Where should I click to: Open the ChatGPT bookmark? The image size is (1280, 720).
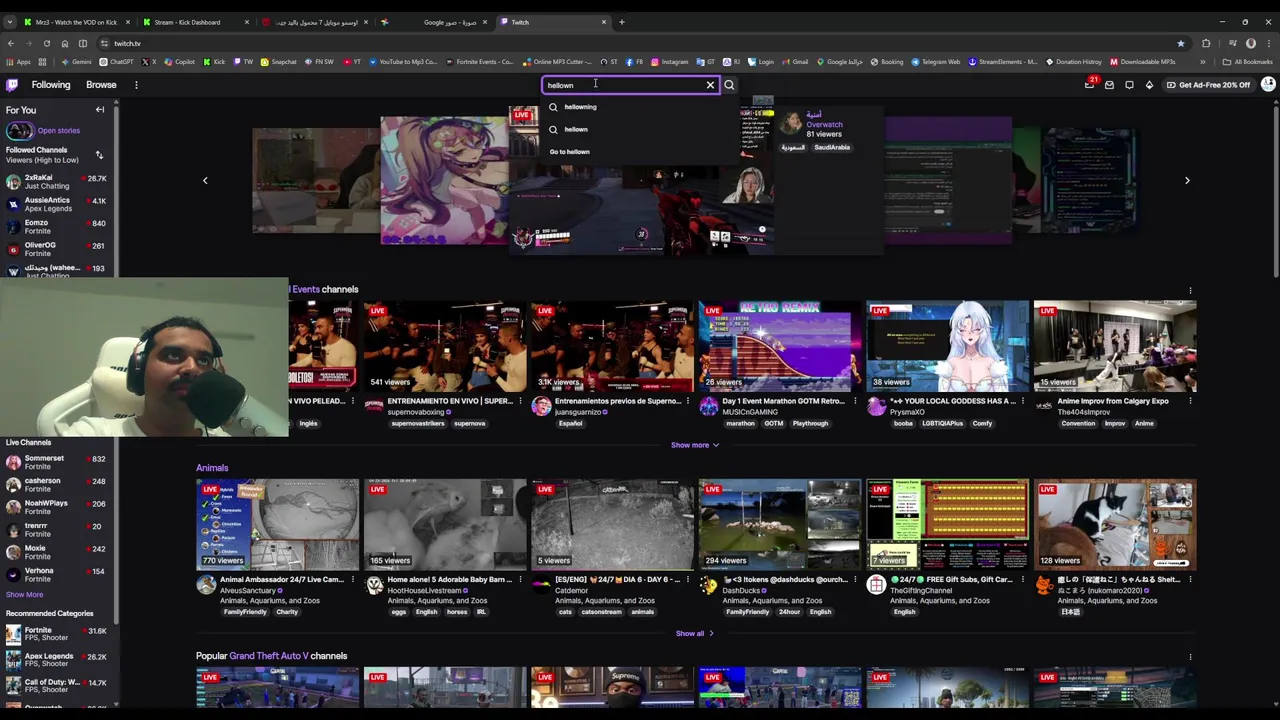click(x=116, y=62)
